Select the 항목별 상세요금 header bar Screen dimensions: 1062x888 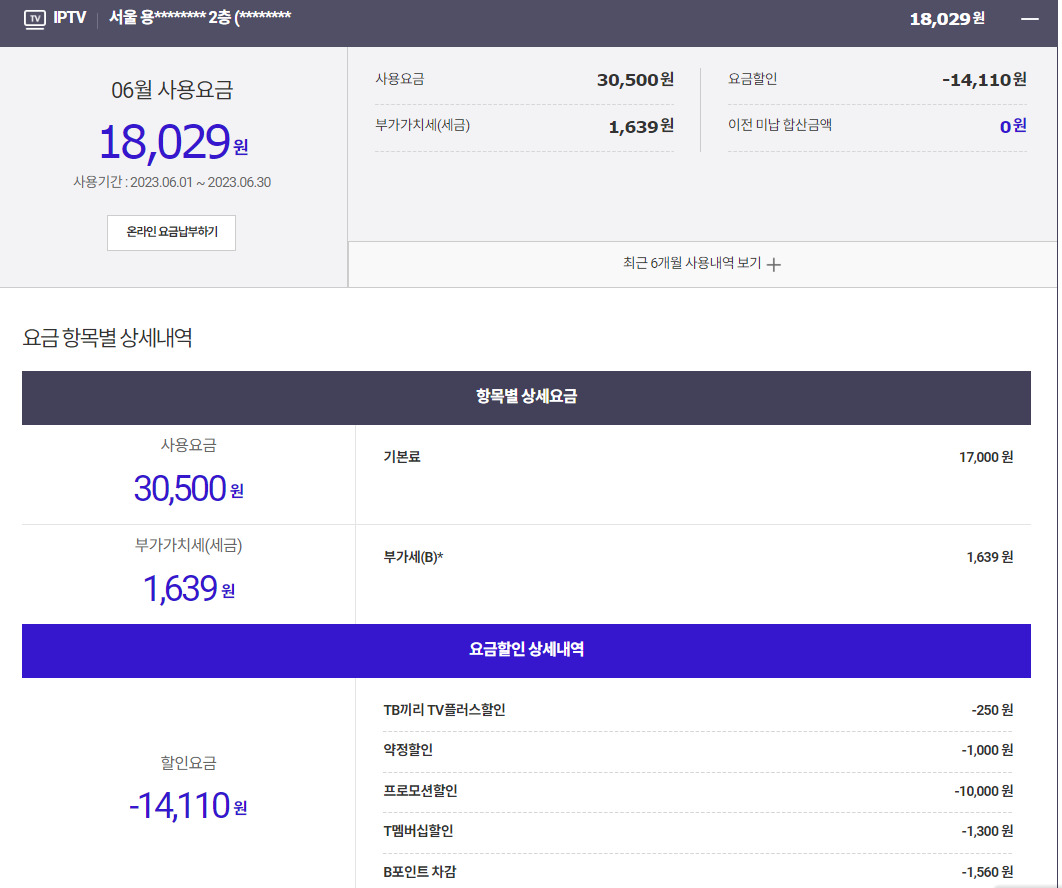point(526,397)
